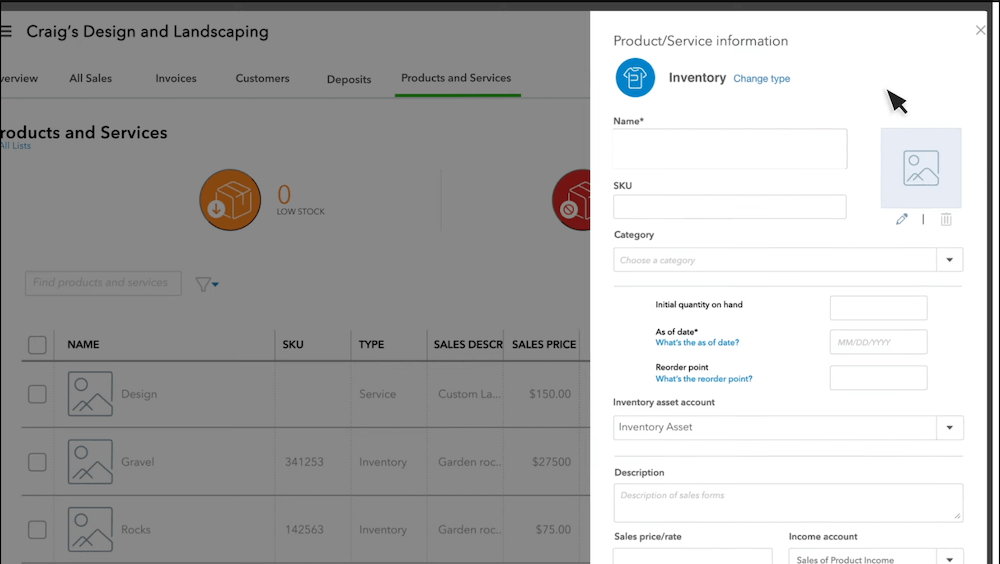The image size is (1000, 564).
Task: Click the Rocks product name
Action: (136, 530)
